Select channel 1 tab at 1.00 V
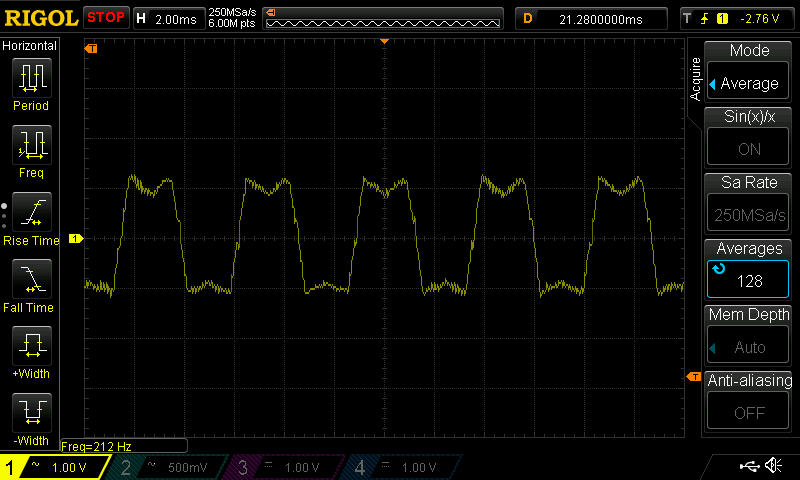800x480 pixels. pyautogui.click(x=55, y=467)
